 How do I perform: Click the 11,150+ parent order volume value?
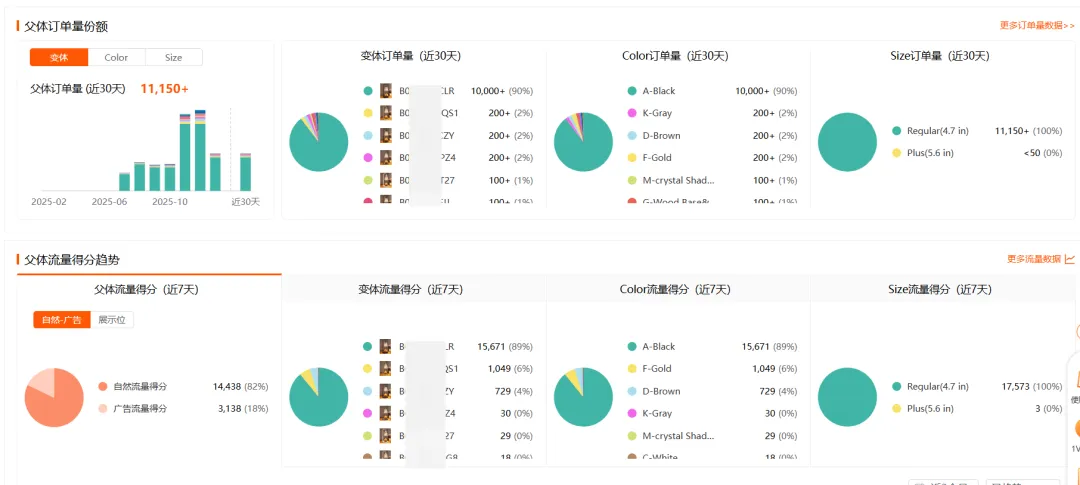[x=165, y=89]
